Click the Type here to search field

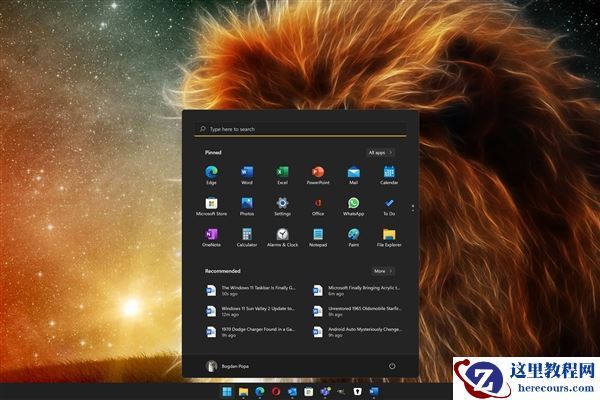300,129
